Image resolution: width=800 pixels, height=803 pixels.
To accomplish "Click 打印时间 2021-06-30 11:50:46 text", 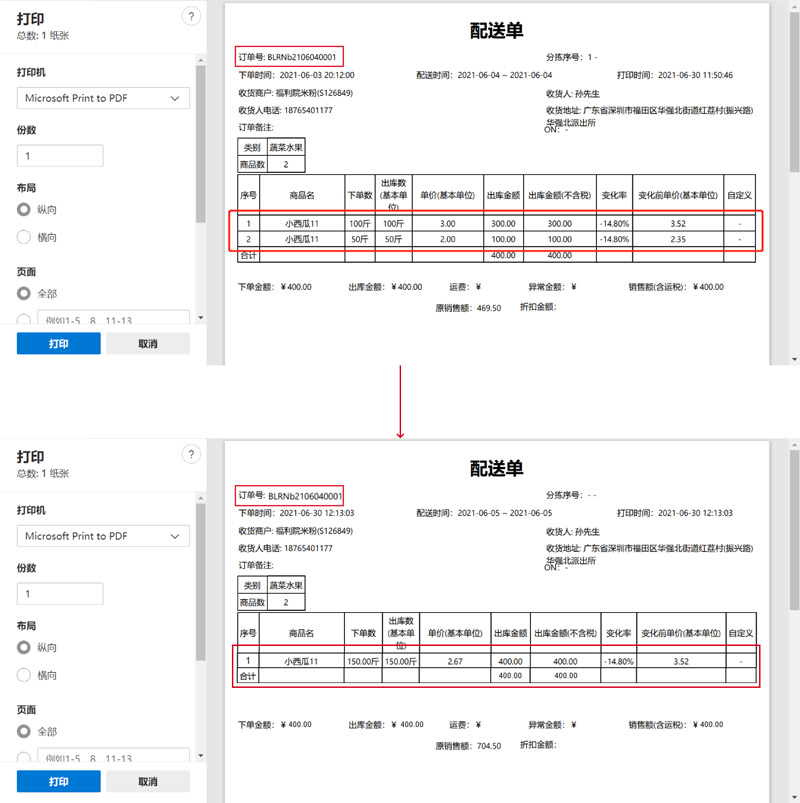I will coord(675,75).
